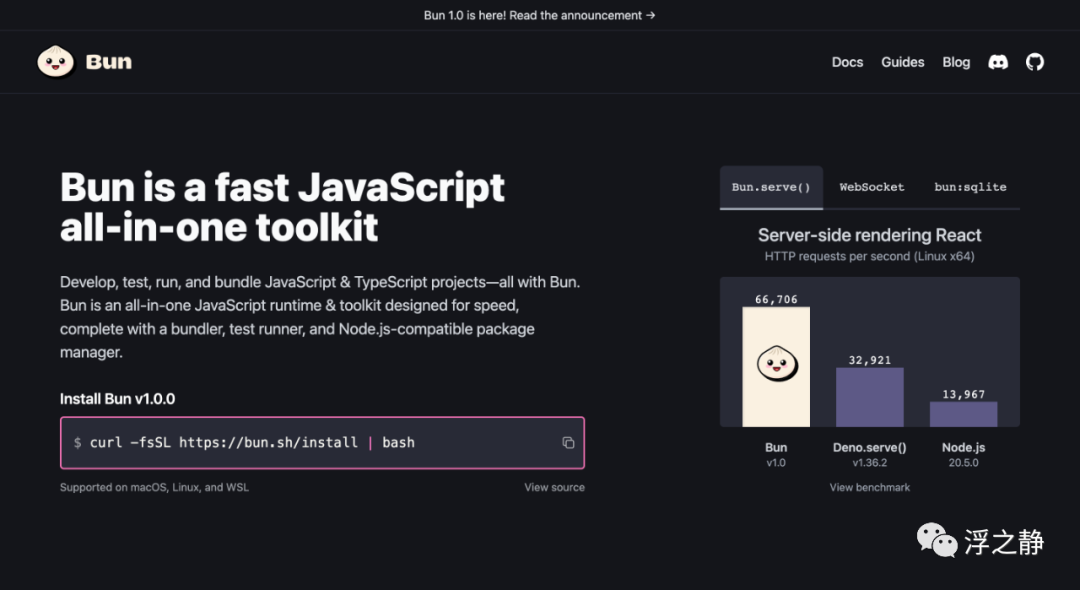Click the 32,921 value label
The image size is (1080, 590).
click(869, 360)
